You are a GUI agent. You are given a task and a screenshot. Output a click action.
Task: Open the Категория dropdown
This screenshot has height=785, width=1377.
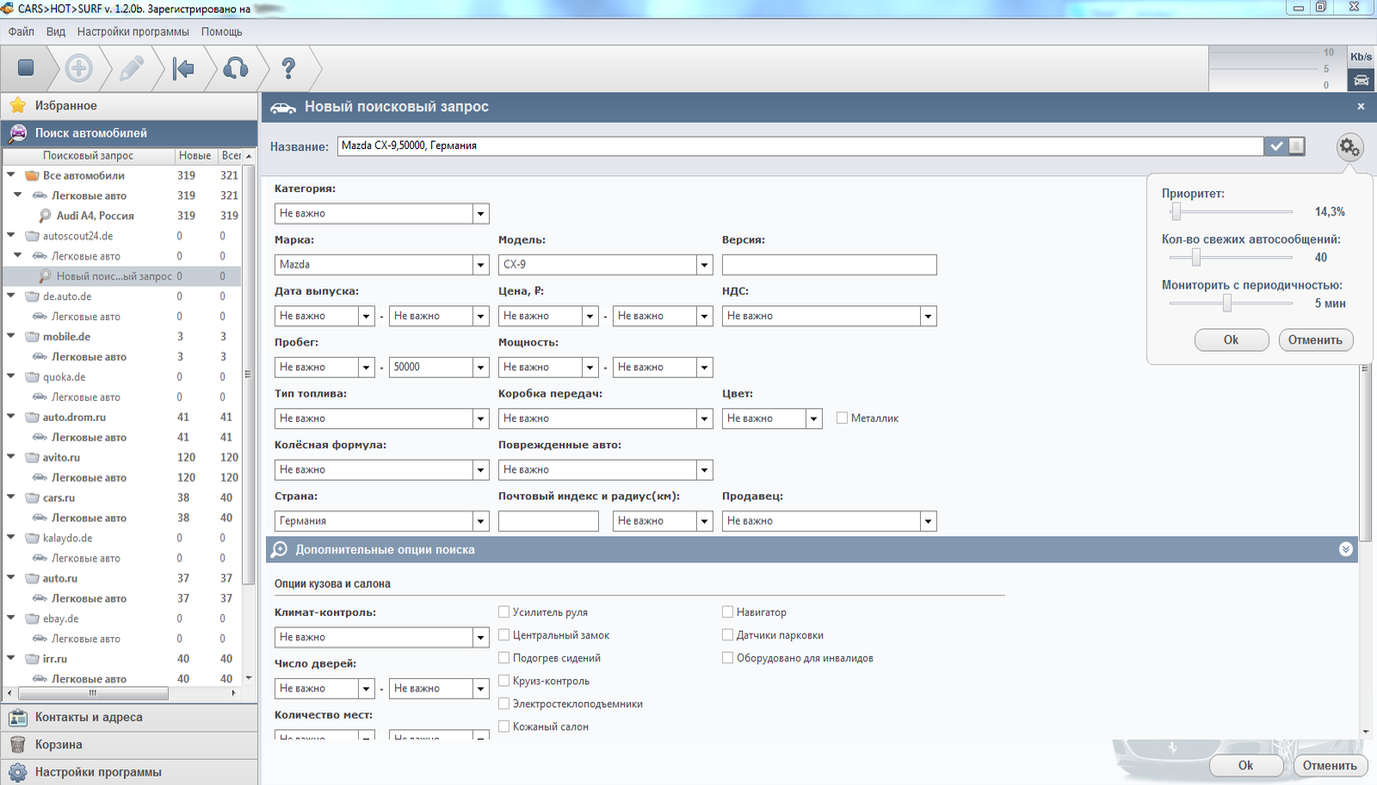[x=381, y=213]
